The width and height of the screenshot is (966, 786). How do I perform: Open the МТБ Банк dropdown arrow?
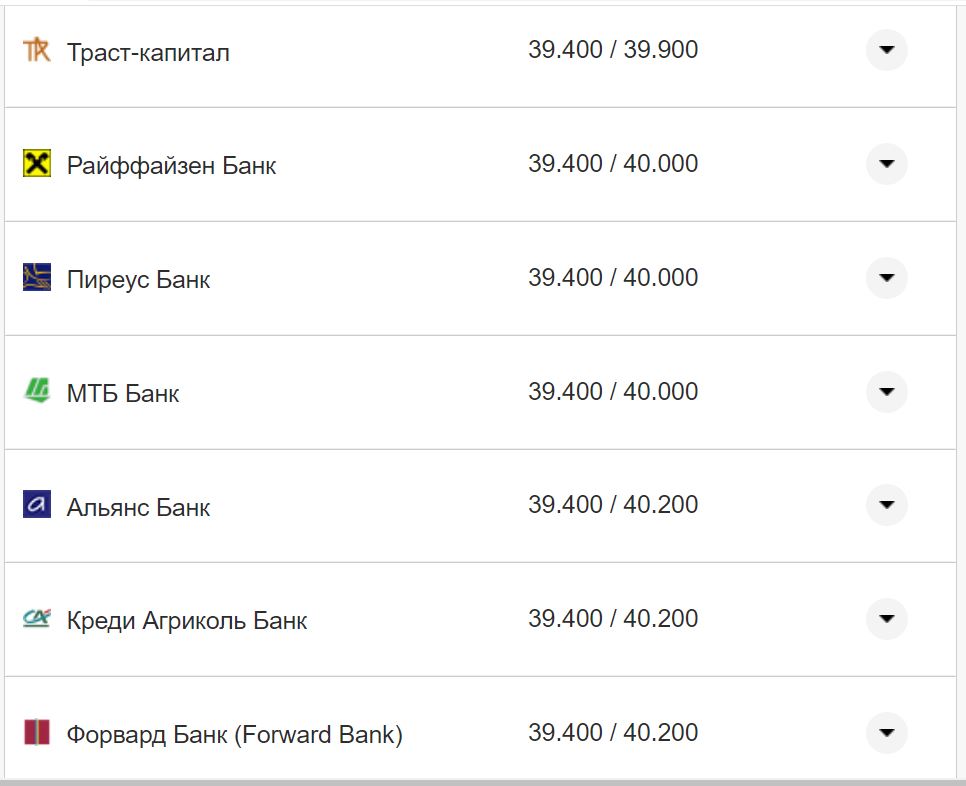[886, 392]
